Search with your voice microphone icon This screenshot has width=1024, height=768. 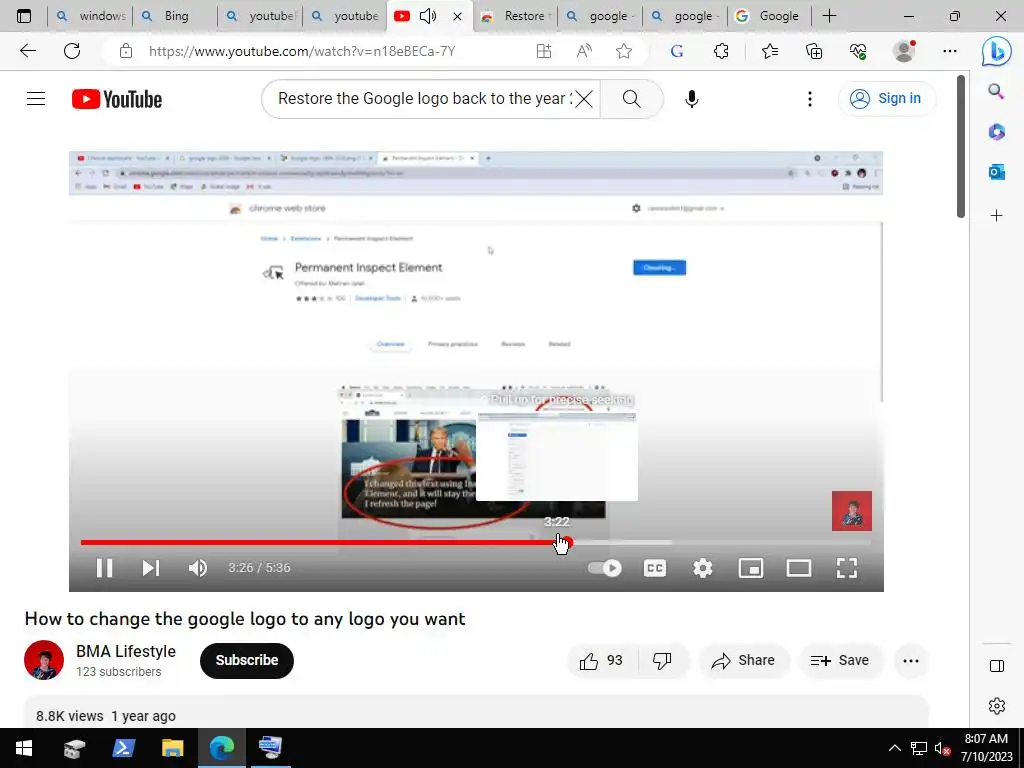click(x=692, y=99)
